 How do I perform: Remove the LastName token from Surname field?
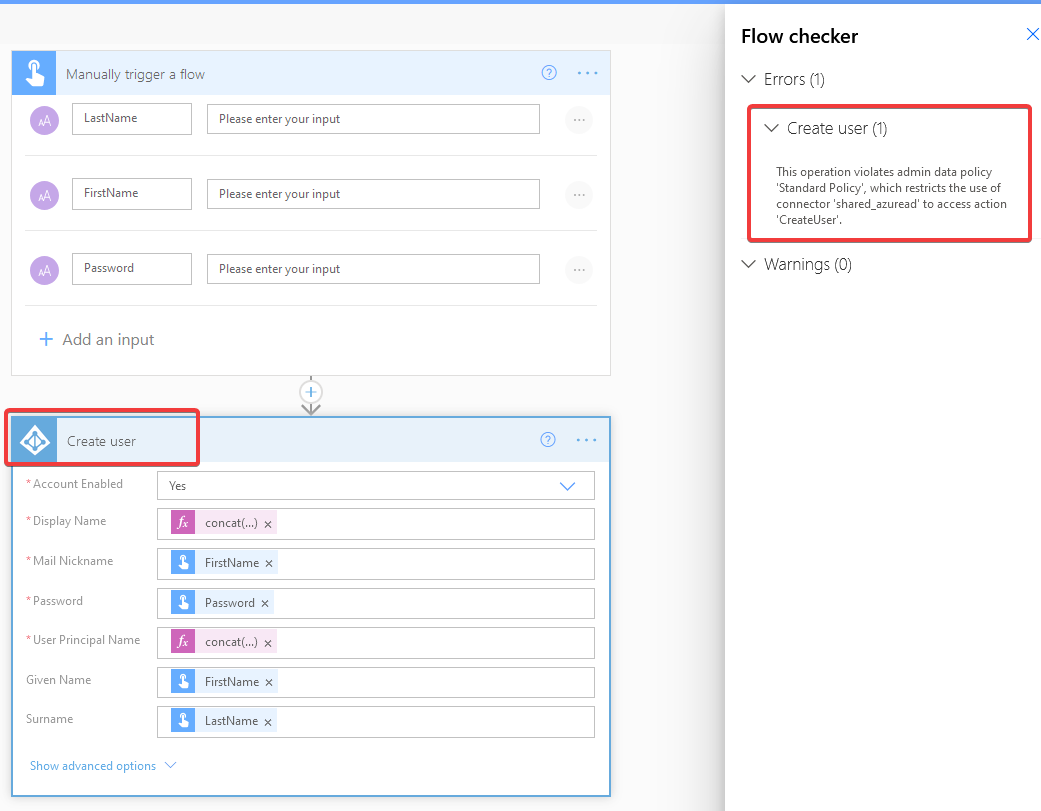pyautogui.click(x=268, y=721)
